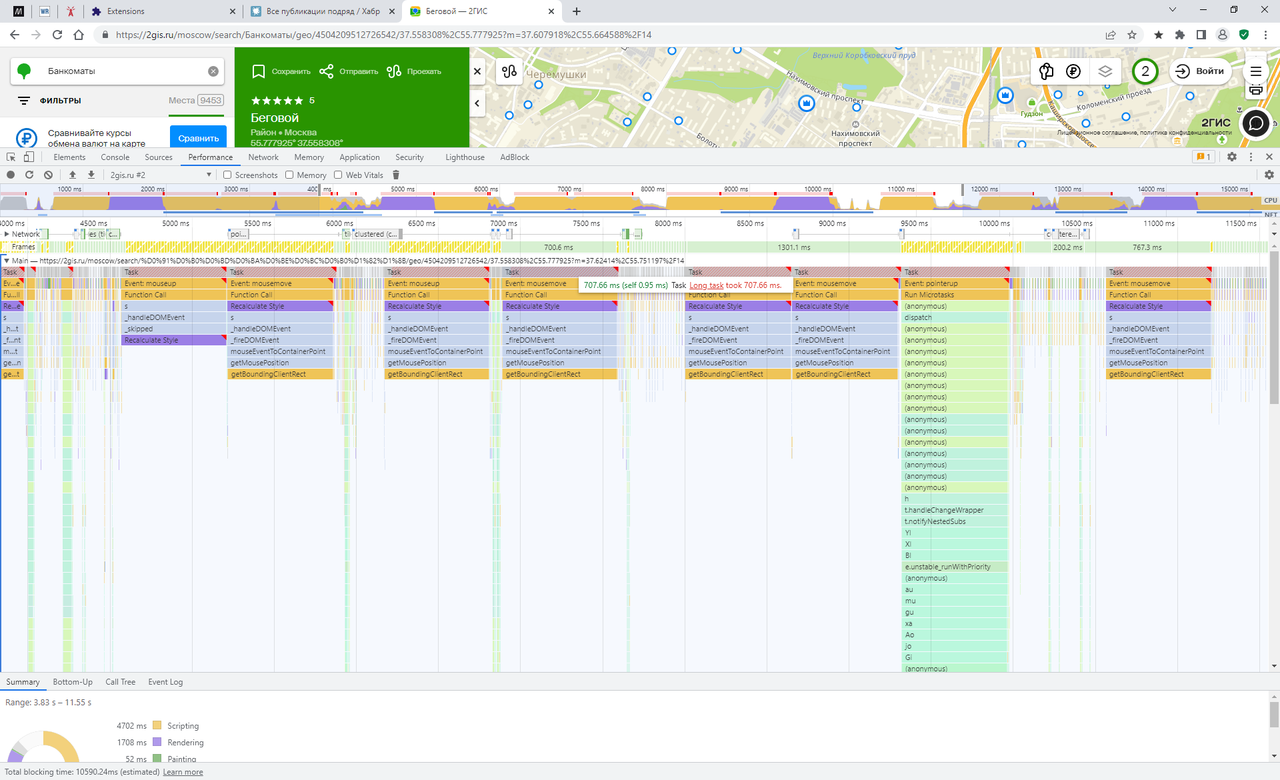Screen dimensions: 1280x780
Task: Select the Места results tab
Action: 196,100
